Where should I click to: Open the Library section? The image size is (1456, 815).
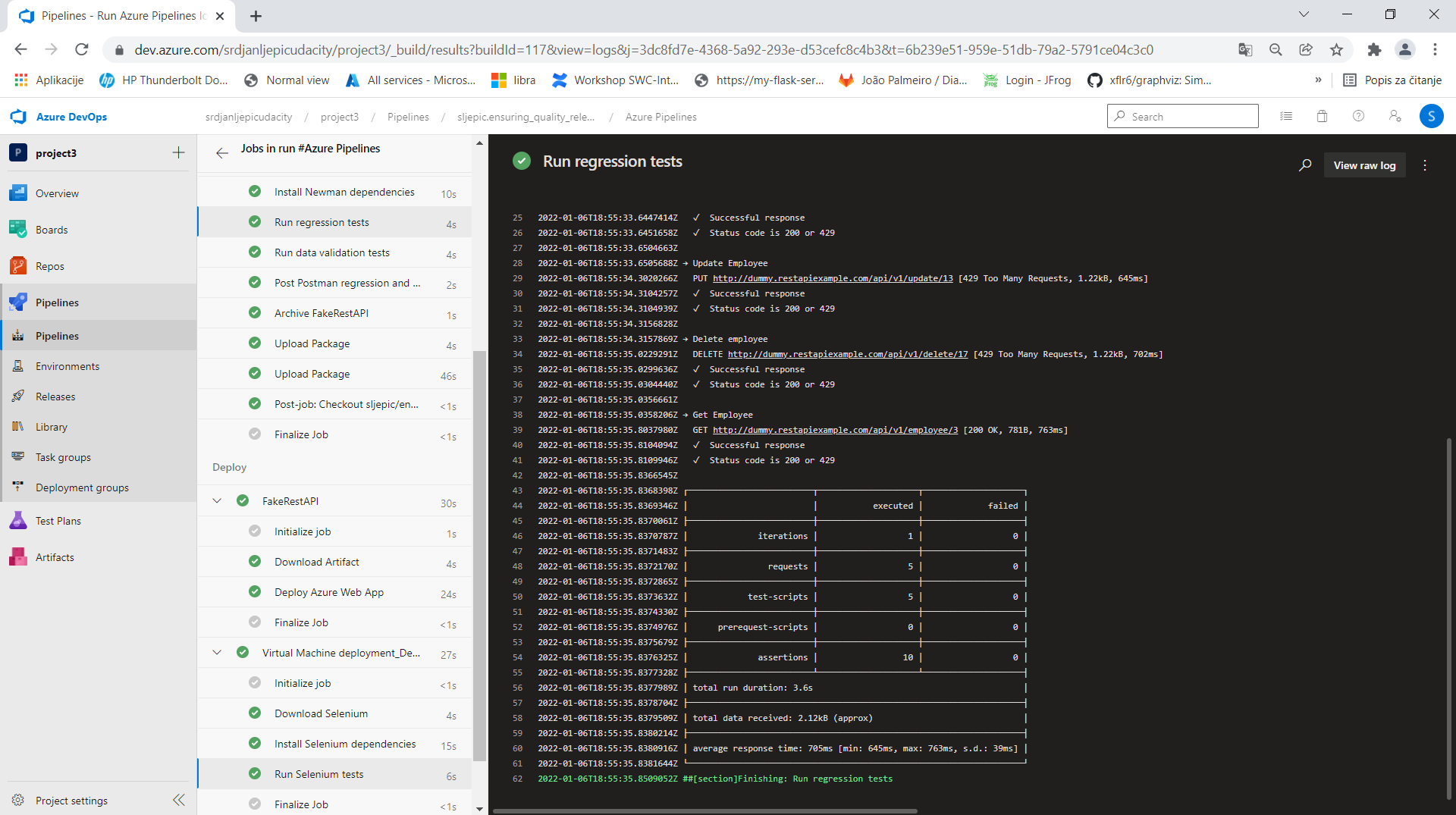[49, 426]
